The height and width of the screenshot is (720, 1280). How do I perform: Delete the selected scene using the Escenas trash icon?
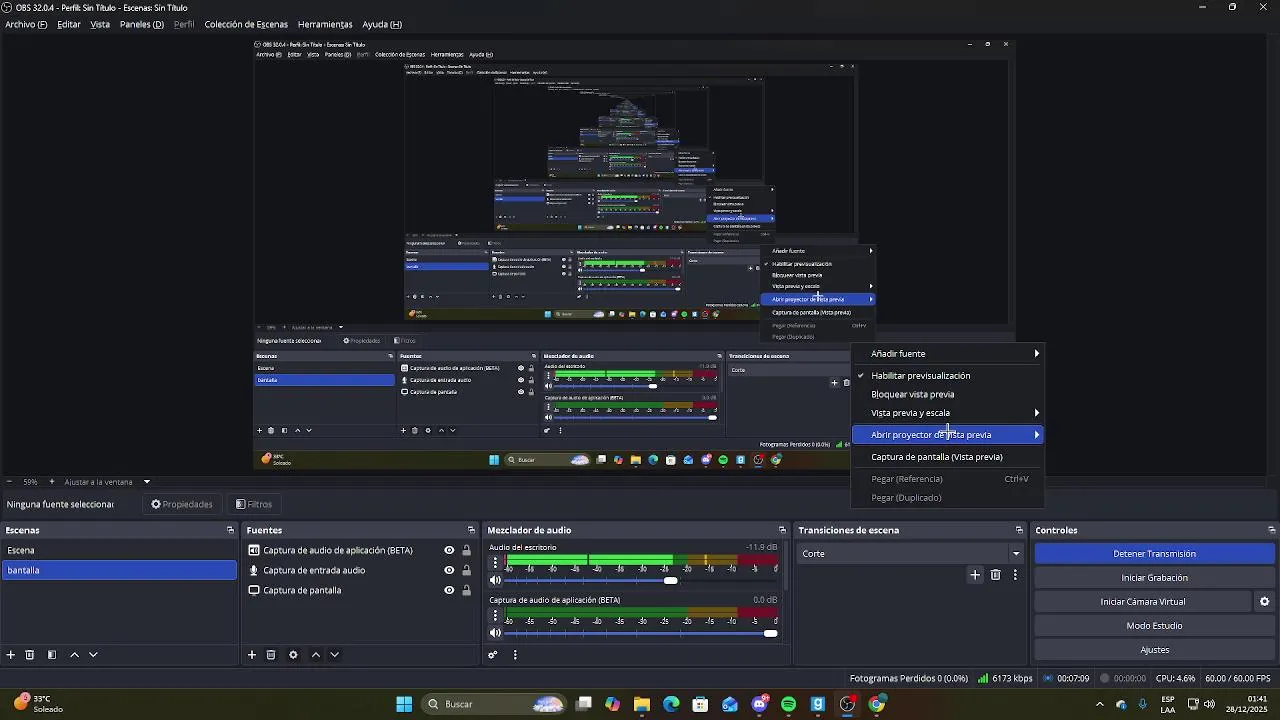[x=30, y=655]
